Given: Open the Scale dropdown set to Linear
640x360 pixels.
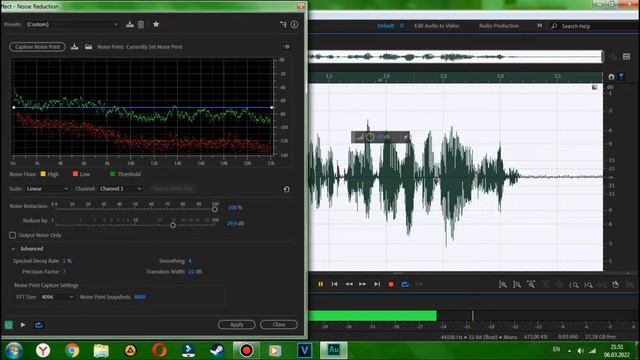Looking at the screenshot, I should [47, 189].
